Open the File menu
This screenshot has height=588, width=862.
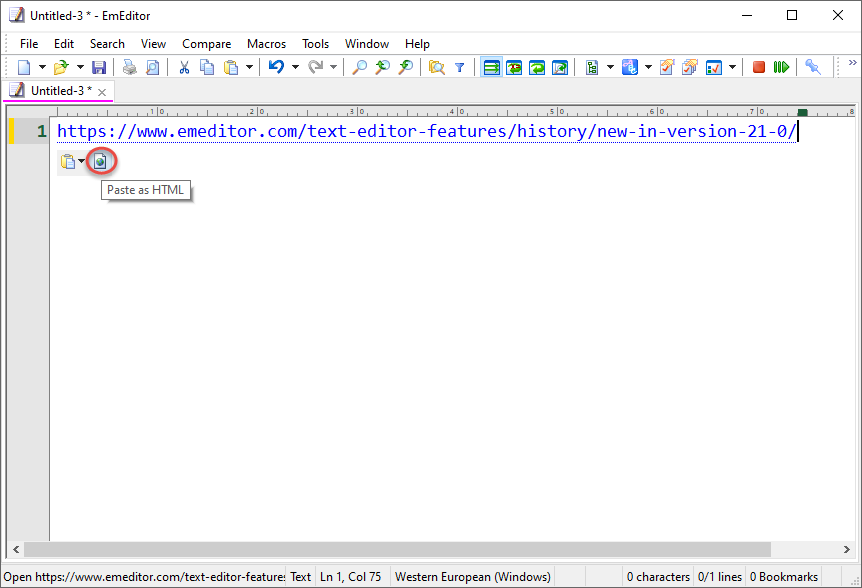pyautogui.click(x=29, y=44)
